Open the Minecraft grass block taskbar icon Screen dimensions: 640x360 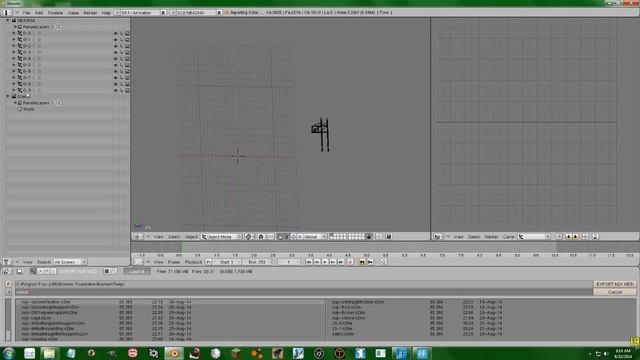click(x=236, y=353)
